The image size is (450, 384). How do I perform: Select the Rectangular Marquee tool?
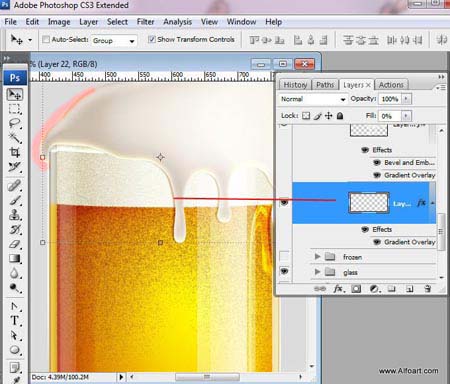click(14, 109)
